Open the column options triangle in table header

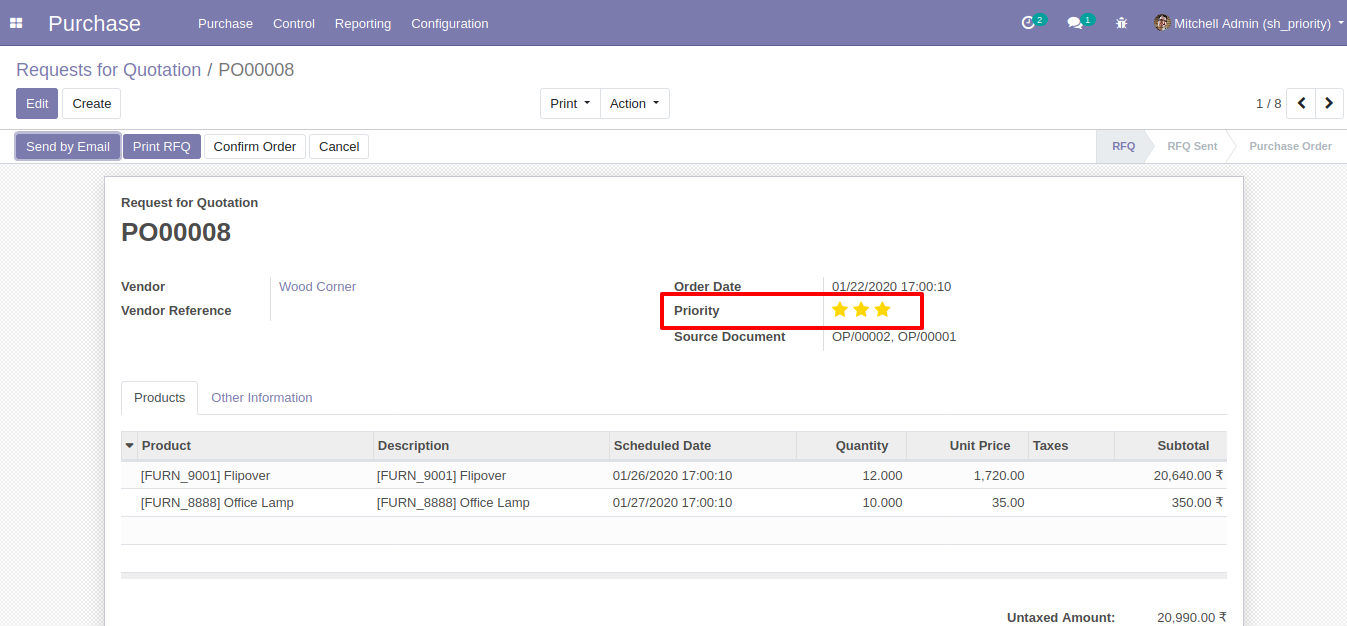(x=129, y=446)
